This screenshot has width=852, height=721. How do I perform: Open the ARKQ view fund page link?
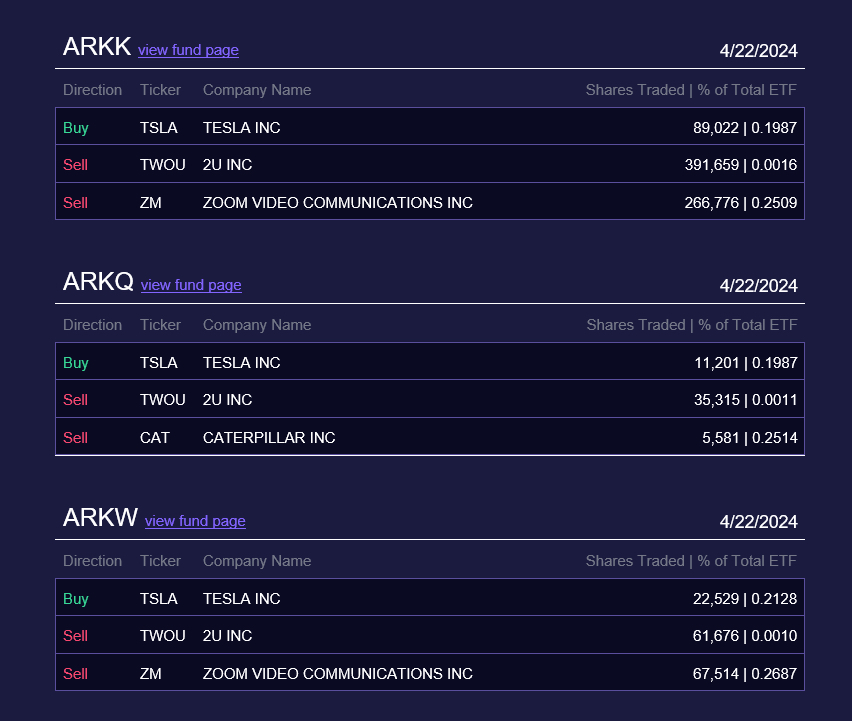point(191,285)
